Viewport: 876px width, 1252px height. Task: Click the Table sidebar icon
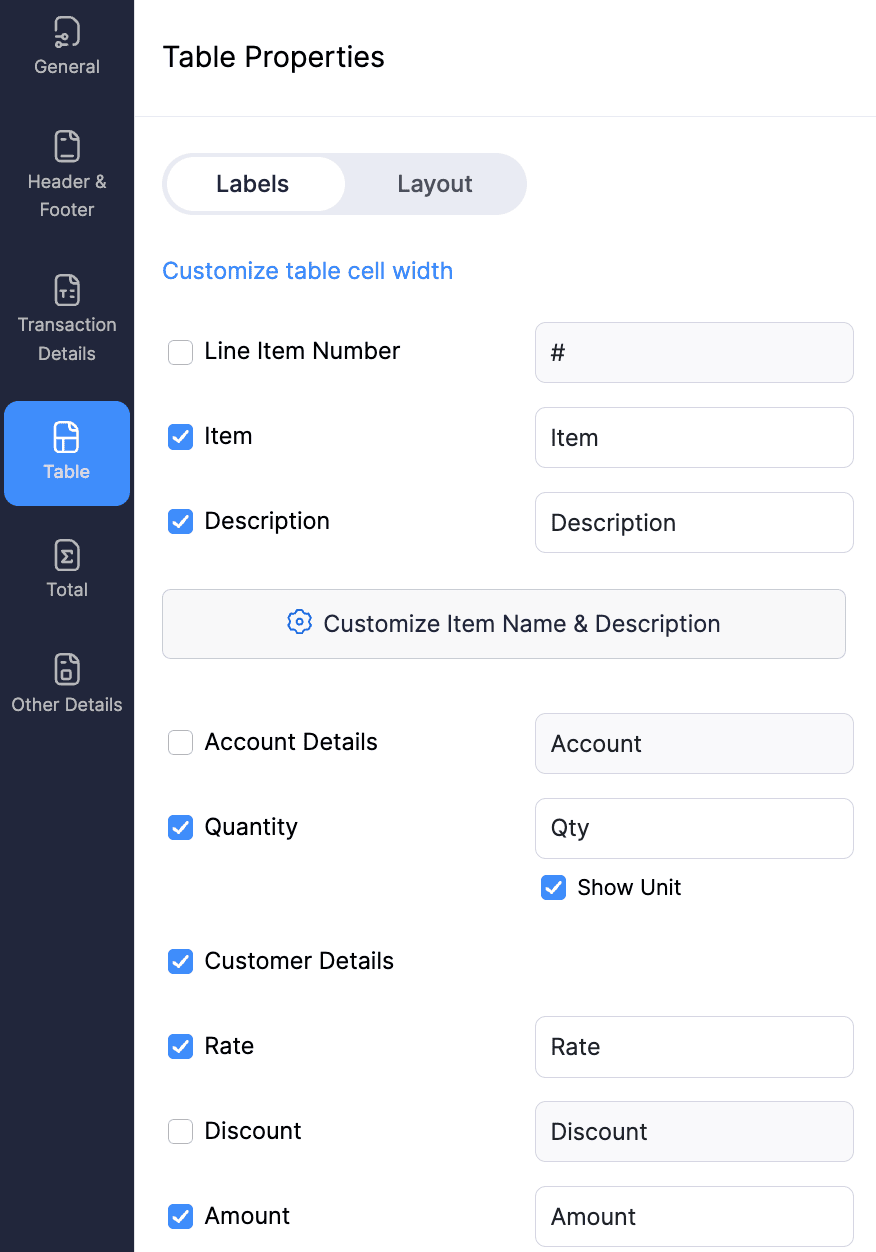coord(67,438)
